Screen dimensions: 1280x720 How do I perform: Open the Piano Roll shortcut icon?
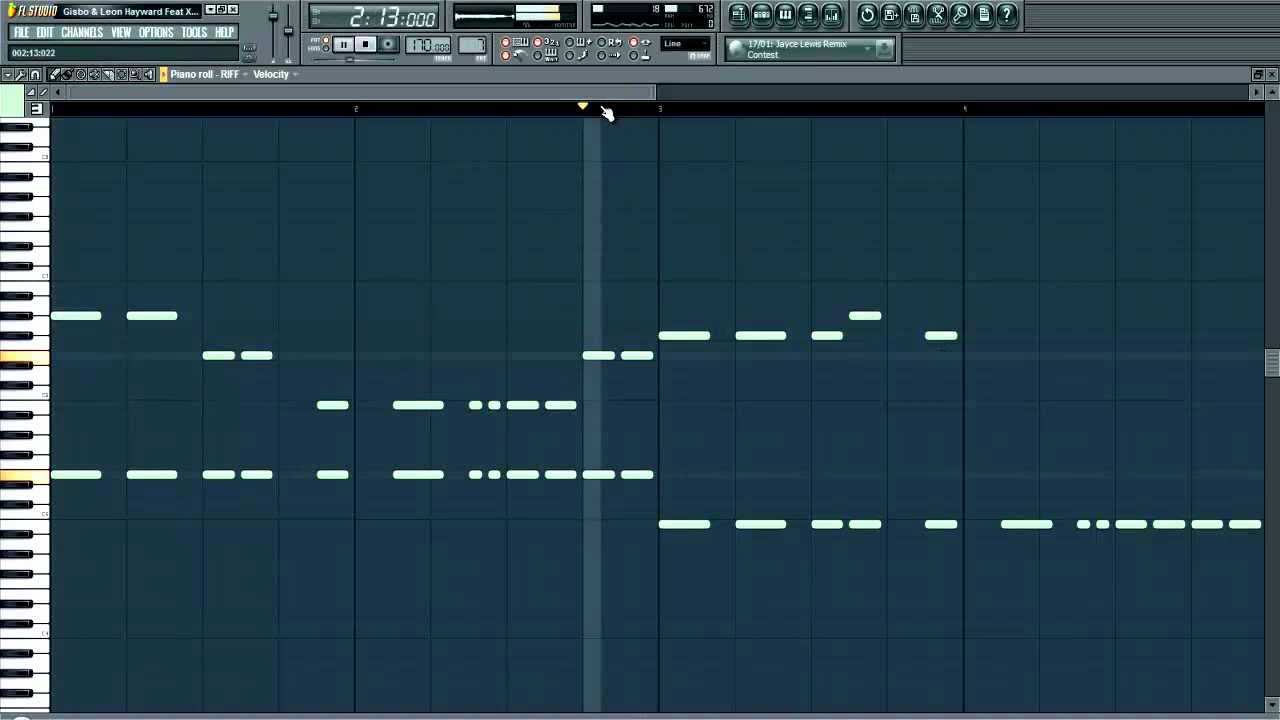point(785,15)
